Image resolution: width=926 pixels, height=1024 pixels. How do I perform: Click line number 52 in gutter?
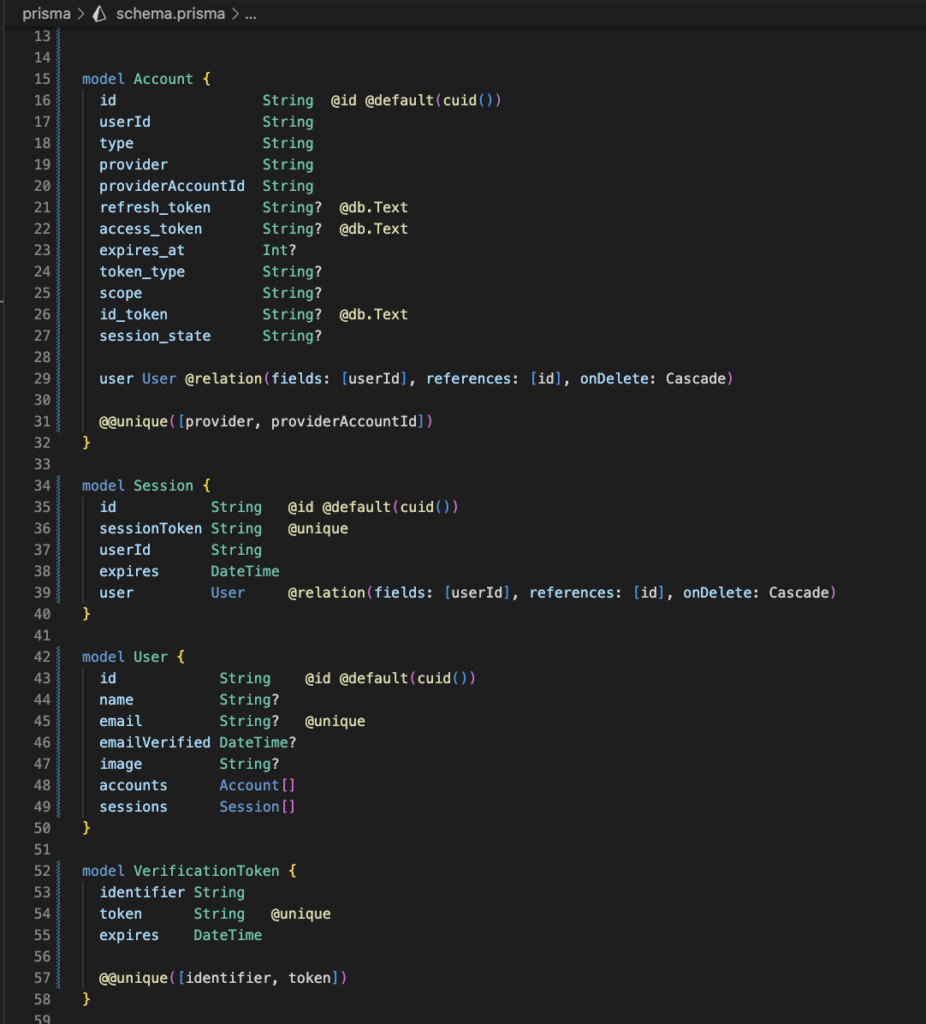42,871
